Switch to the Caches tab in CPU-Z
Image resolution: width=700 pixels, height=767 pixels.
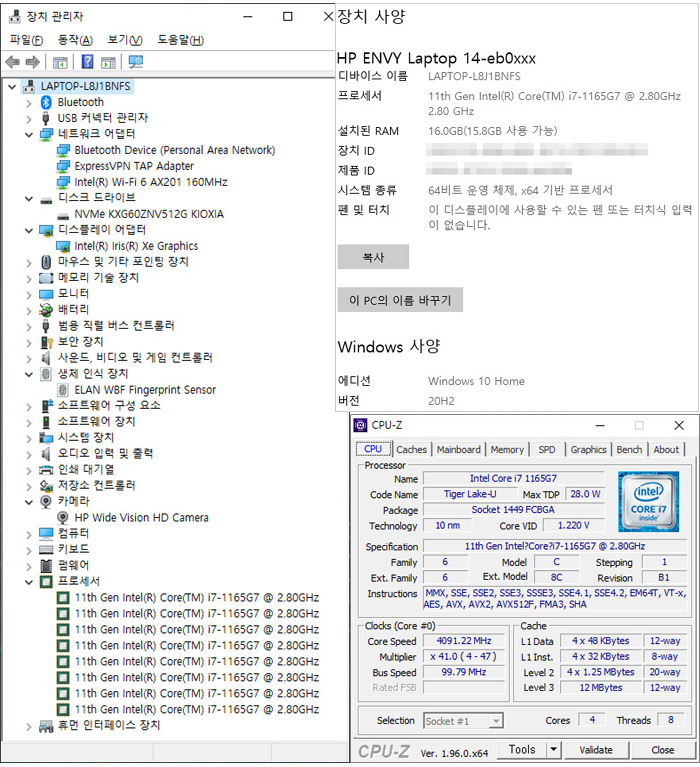411,450
